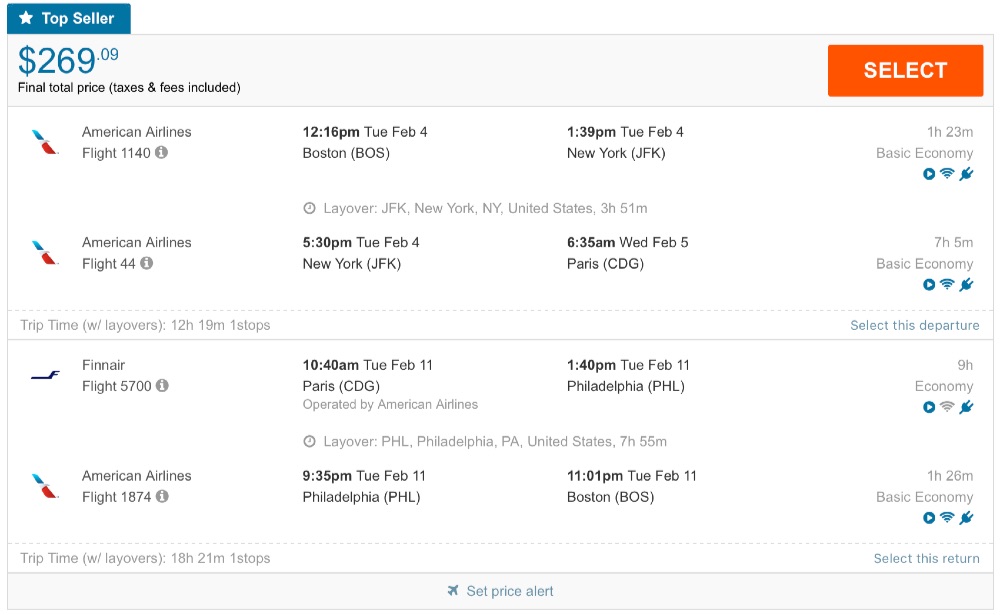
Task: Click the power outlet icon on Flight 44
Action: pyautogui.click(x=966, y=285)
